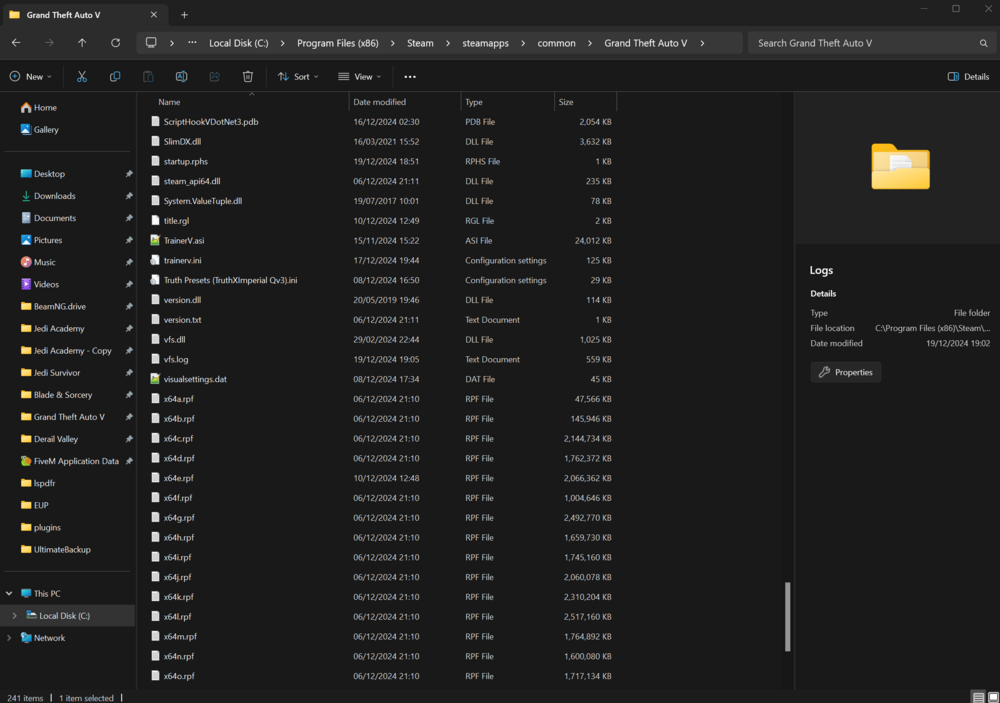The image size is (1000, 703).
Task: Navigate up one folder level
Action: 82,43
